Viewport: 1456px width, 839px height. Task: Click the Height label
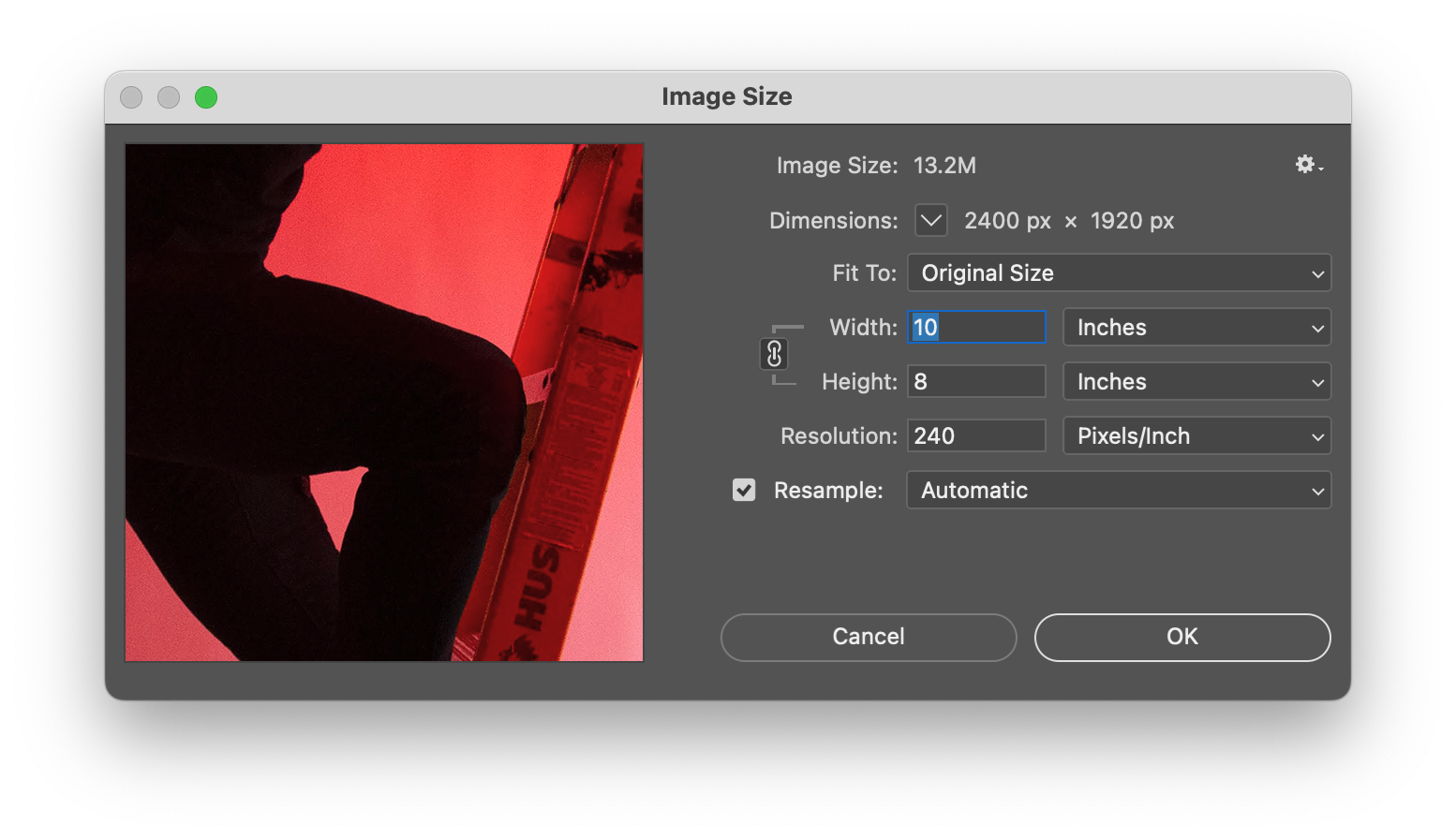coord(859,382)
